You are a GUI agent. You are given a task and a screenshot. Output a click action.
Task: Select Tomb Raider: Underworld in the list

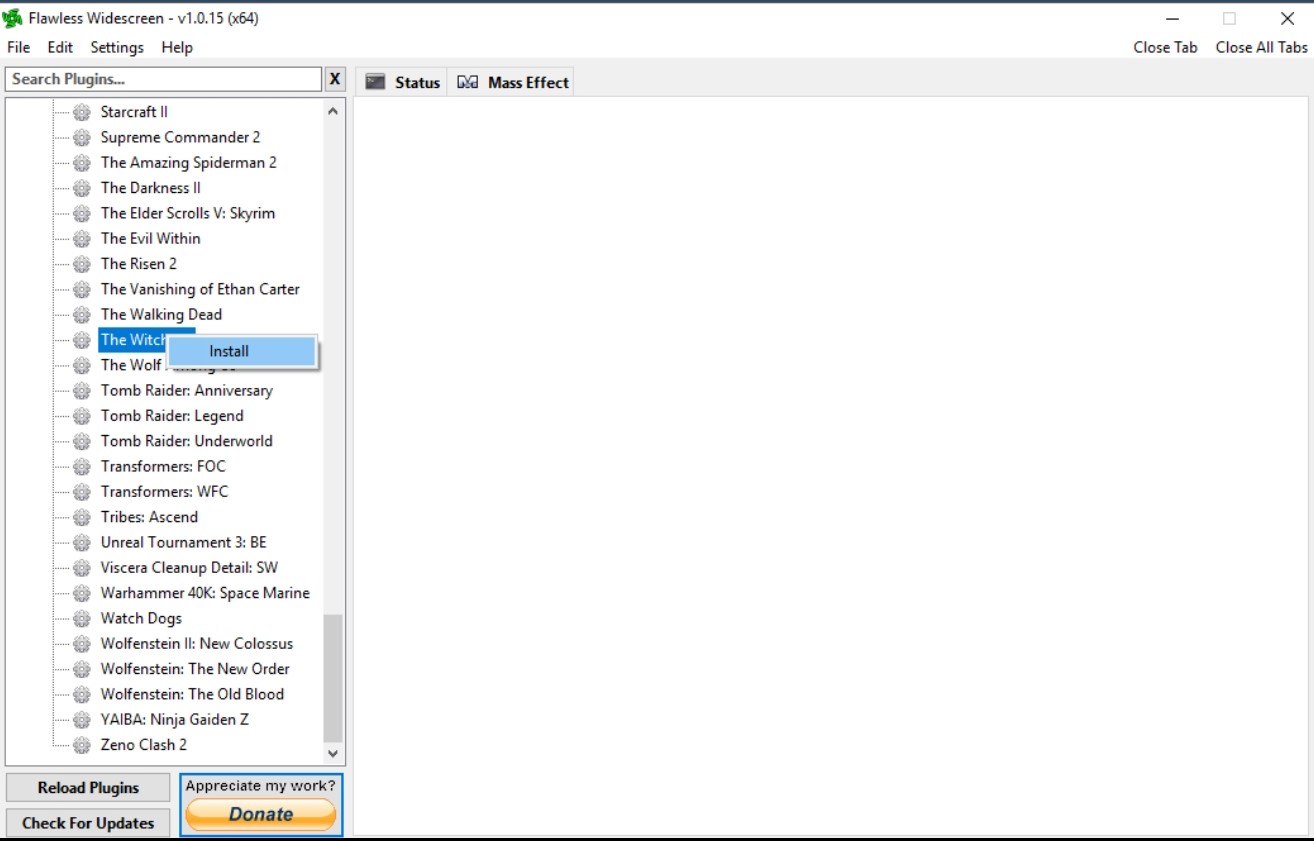(186, 441)
